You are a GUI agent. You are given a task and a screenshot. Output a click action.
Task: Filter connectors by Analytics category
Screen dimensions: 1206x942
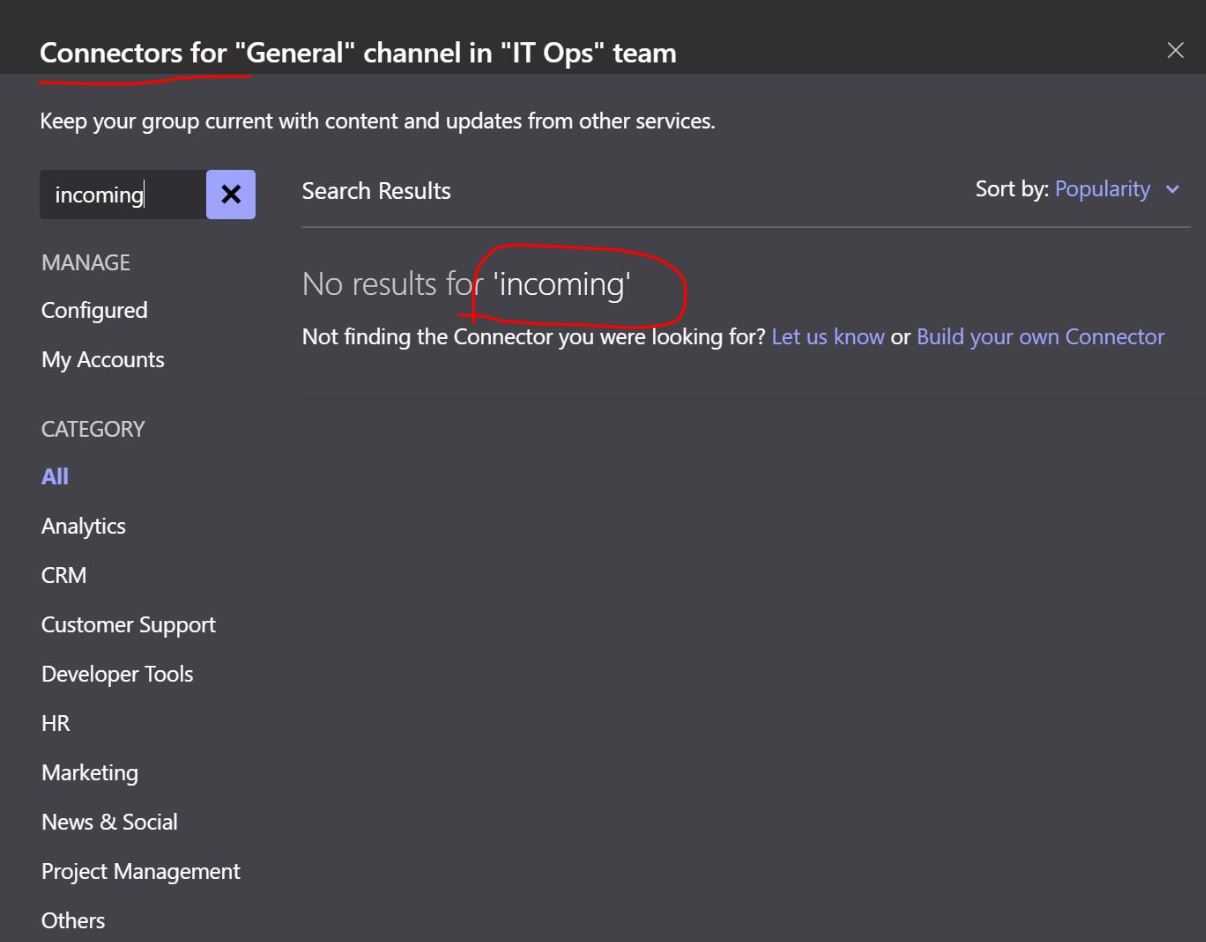(84, 525)
